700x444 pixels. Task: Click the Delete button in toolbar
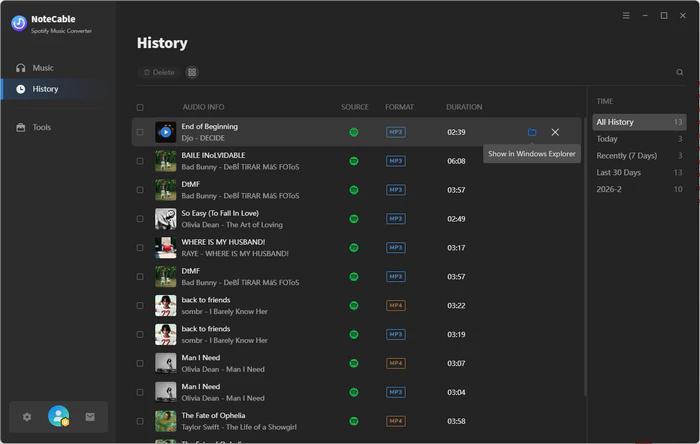click(159, 72)
